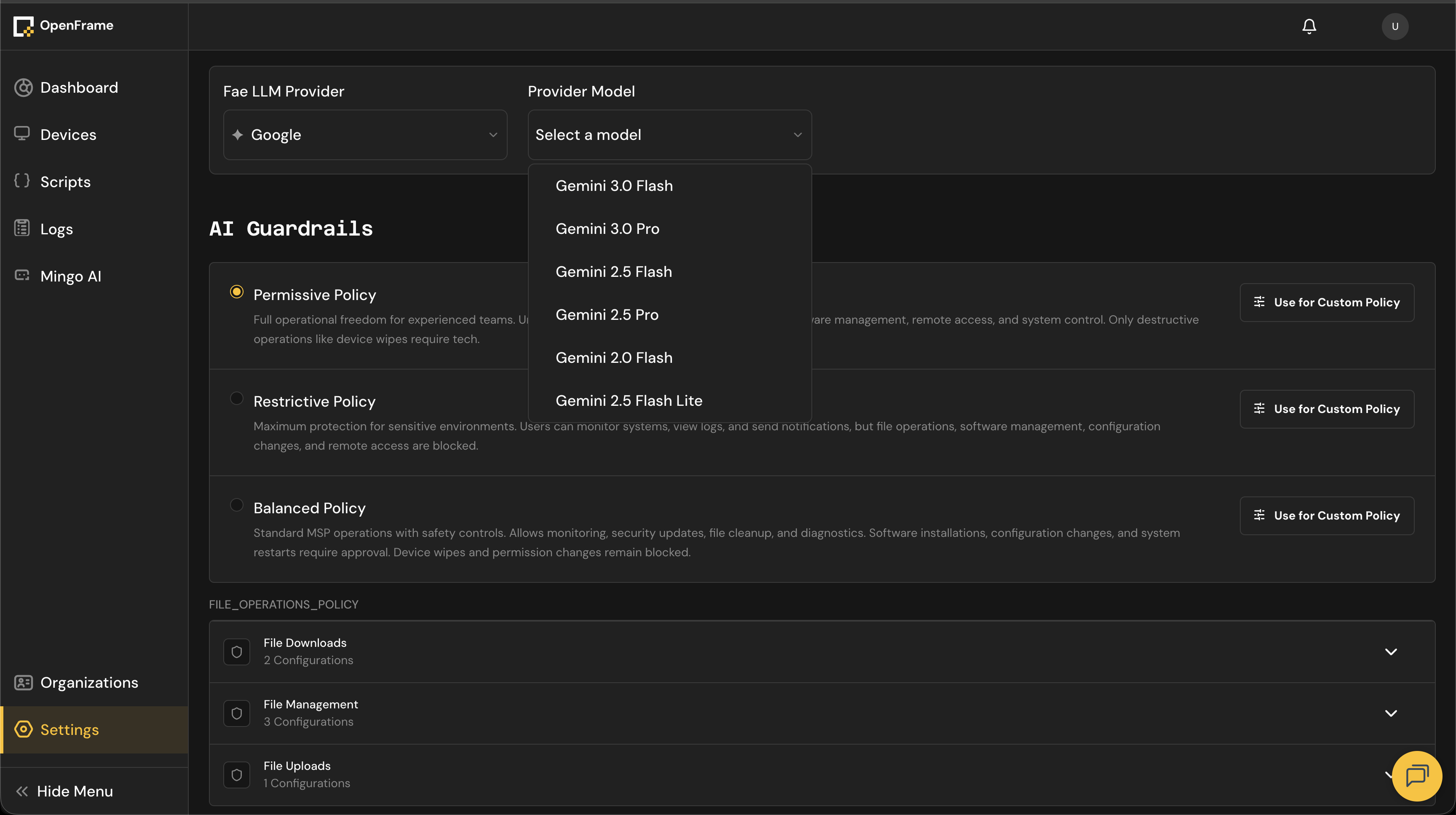Use Permissive Policy for Custom Policy
The height and width of the screenshot is (815, 1456).
click(x=1327, y=303)
